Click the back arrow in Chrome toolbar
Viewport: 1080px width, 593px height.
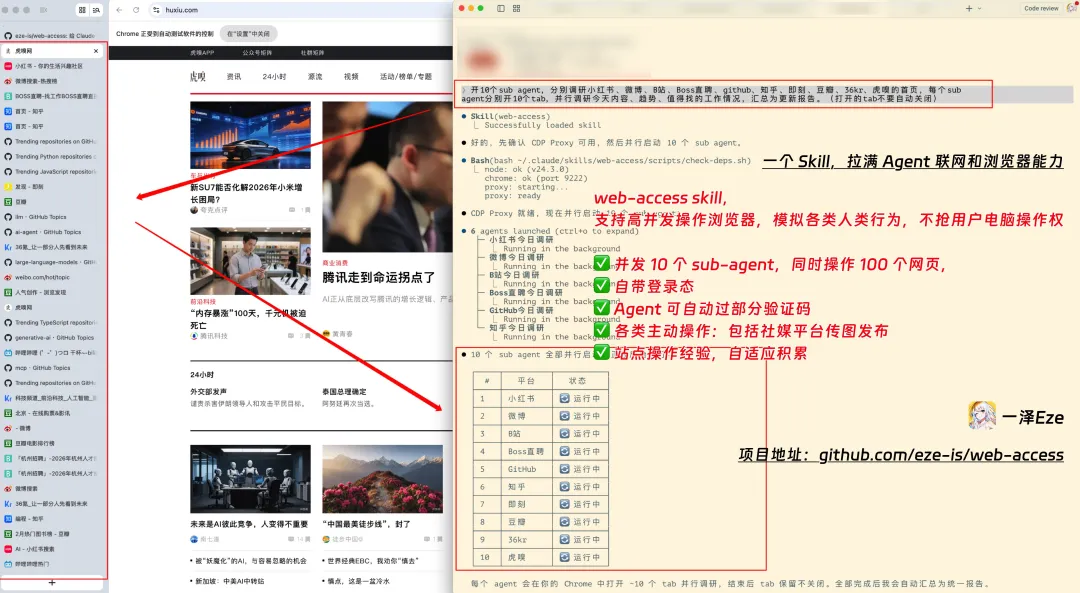[119, 9]
